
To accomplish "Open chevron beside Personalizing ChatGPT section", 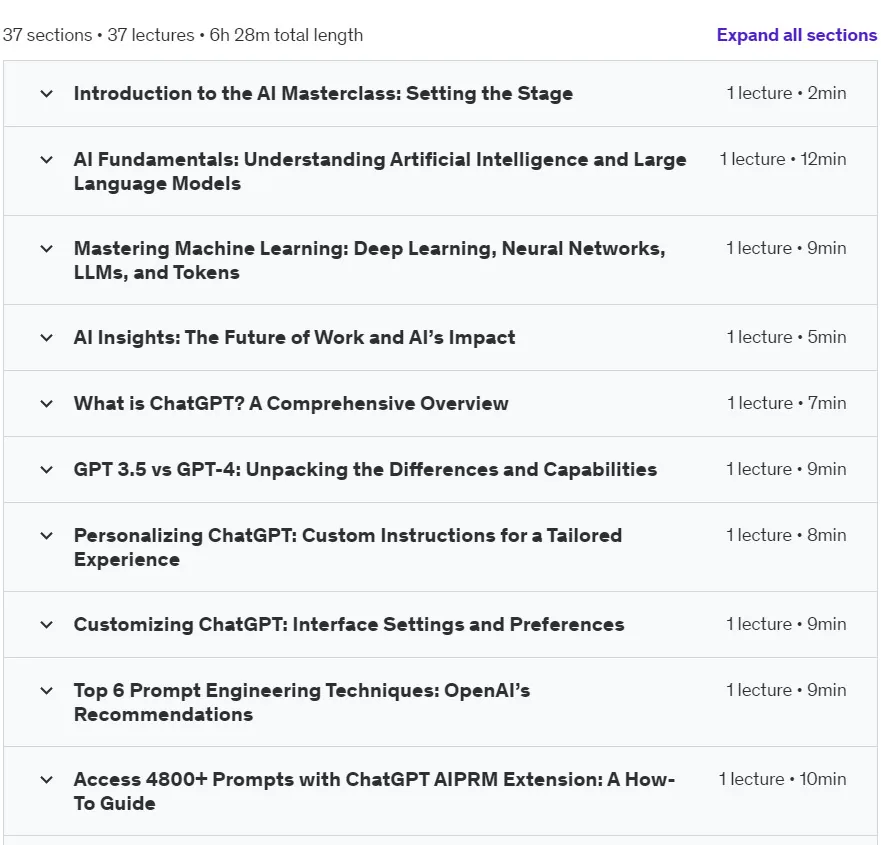I will 47,536.
